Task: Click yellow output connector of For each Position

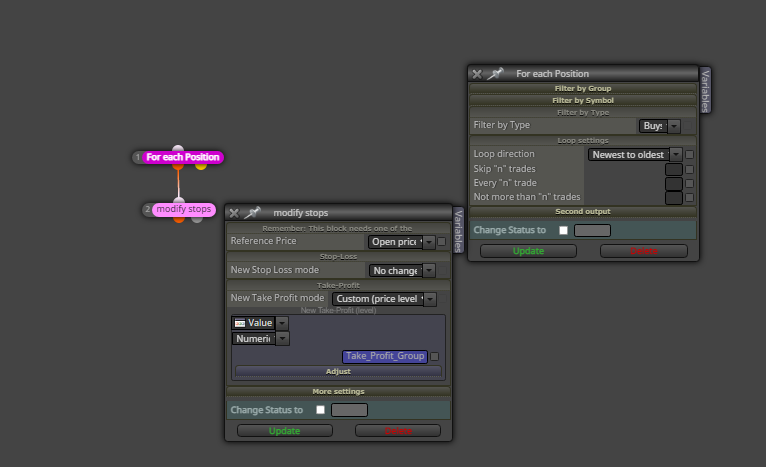Action: coord(201,167)
